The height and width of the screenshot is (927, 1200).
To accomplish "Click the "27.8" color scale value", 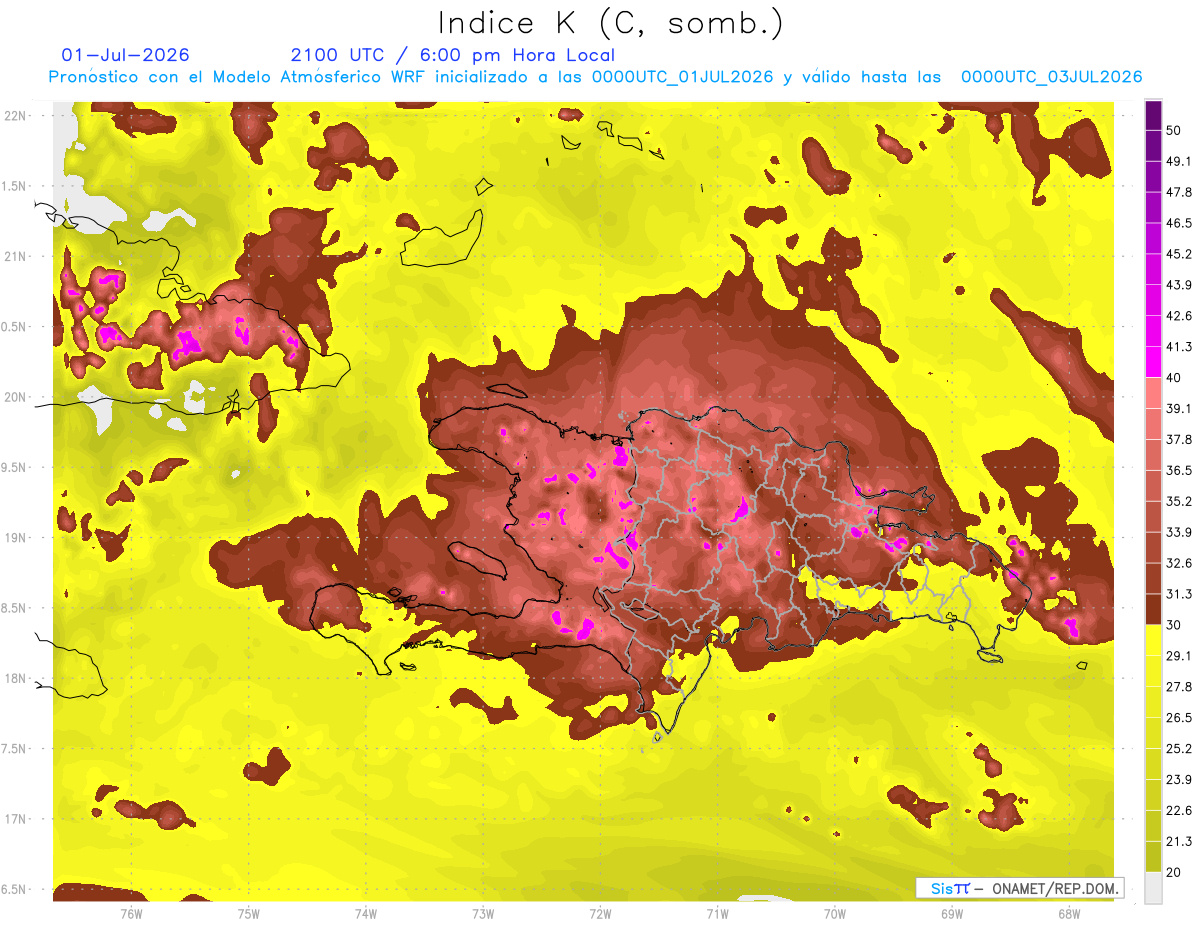I will 1180,686.
